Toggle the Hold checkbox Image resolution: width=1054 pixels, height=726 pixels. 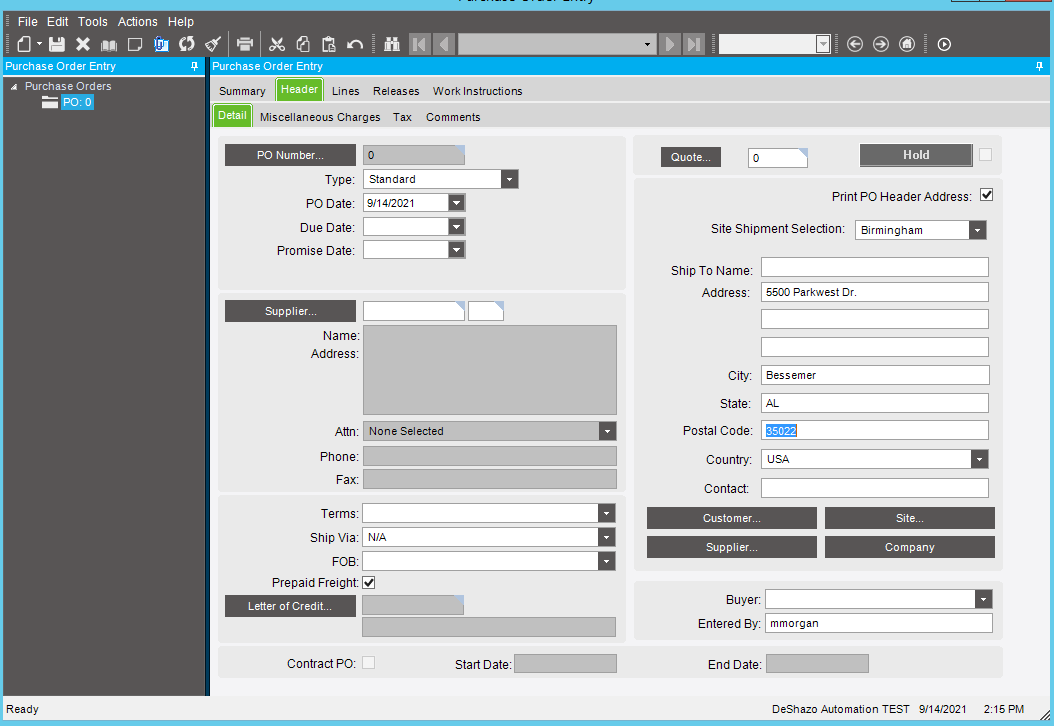[985, 155]
